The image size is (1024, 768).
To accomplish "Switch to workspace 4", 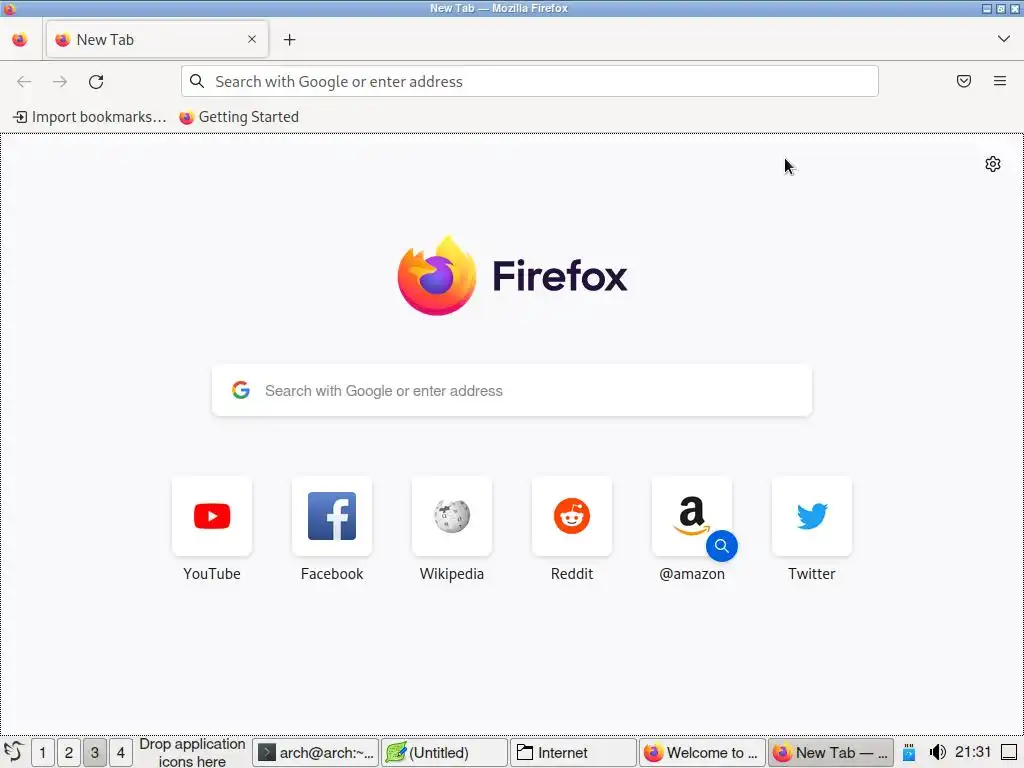I will pos(121,753).
